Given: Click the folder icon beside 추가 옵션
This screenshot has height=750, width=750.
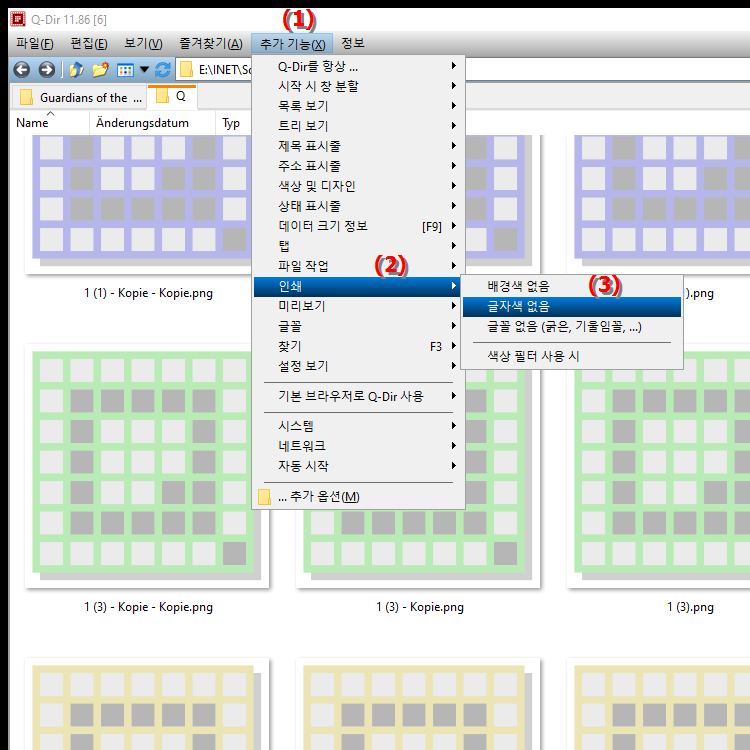Looking at the screenshot, I should (x=264, y=496).
